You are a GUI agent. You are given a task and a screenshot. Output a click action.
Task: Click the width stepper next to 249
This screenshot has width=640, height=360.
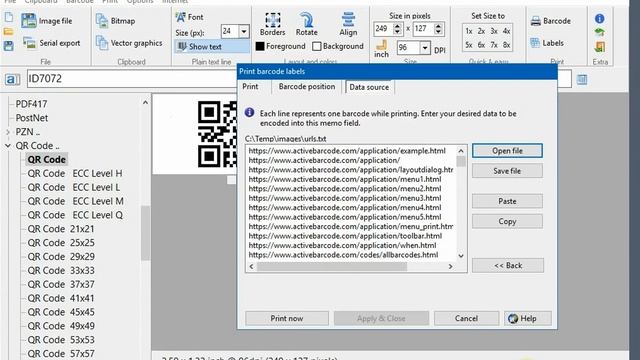(x=398, y=29)
